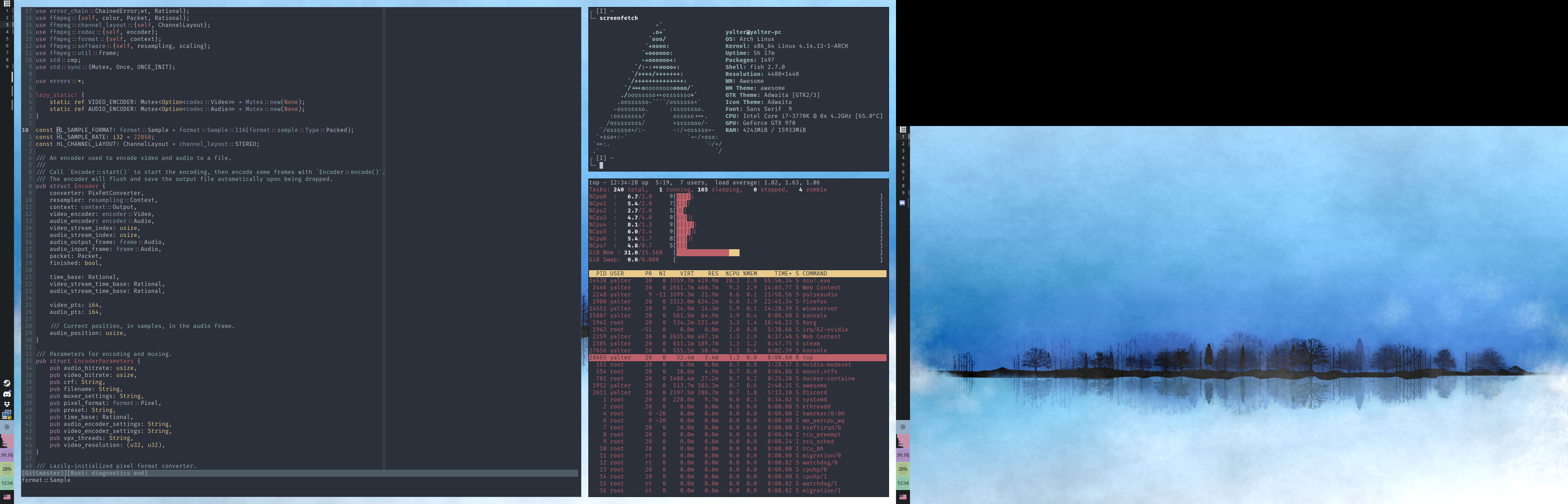
Task: Click the 12:34 clock widget on left bar
Action: pyautogui.click(x=7, y=482)
